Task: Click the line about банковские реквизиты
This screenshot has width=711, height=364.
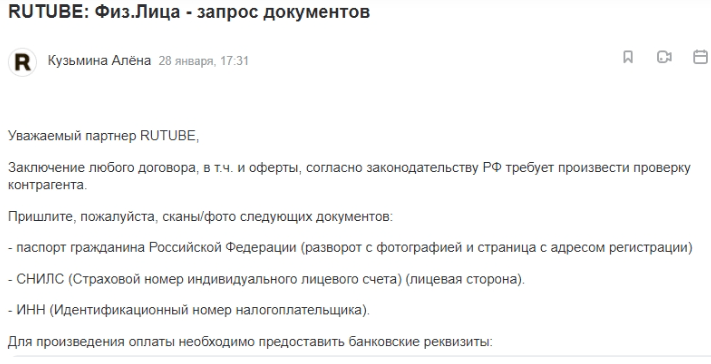Action: click(x=250, y=341)
